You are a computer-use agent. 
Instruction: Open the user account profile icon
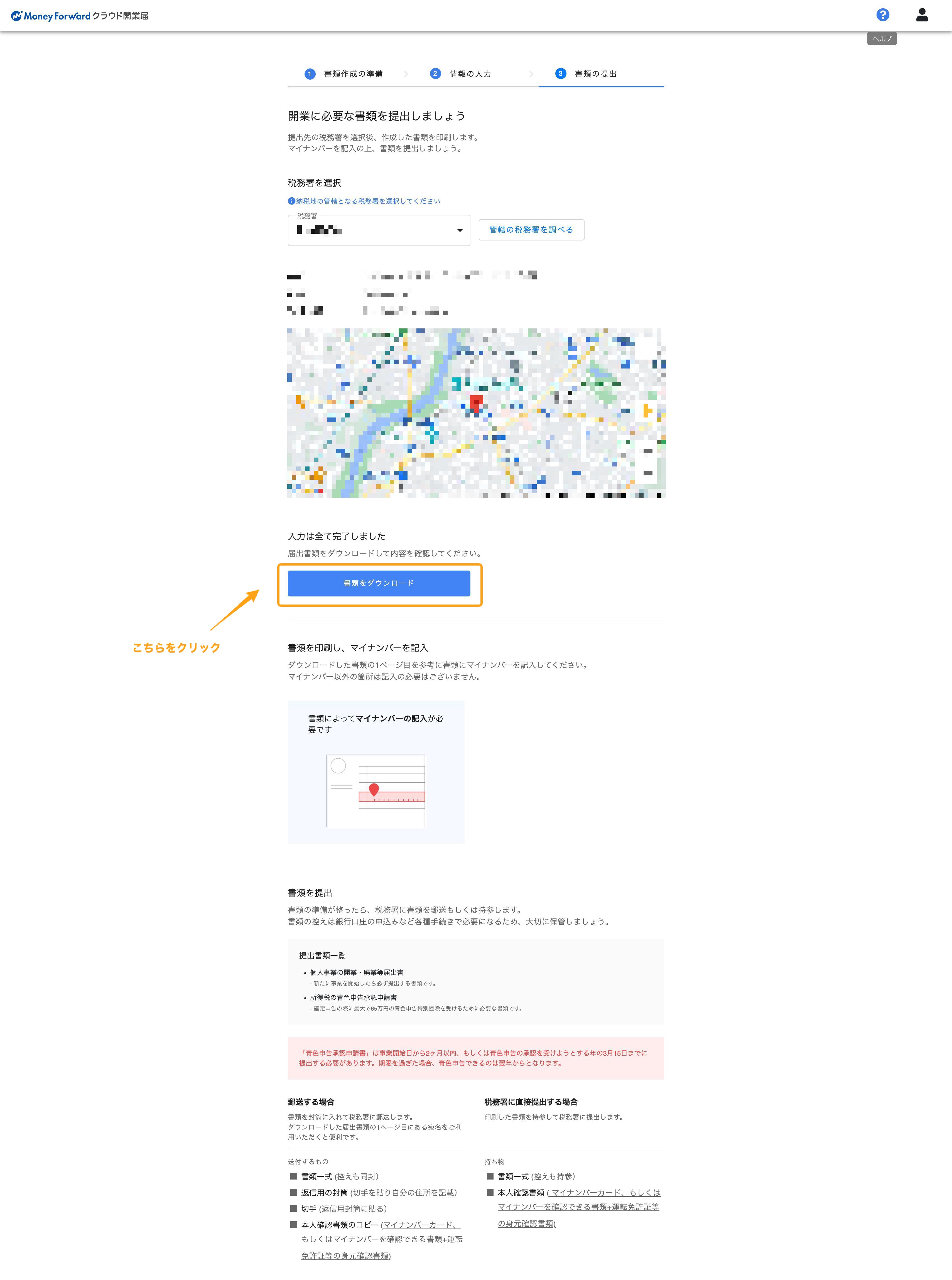click(x=922, y=15)
